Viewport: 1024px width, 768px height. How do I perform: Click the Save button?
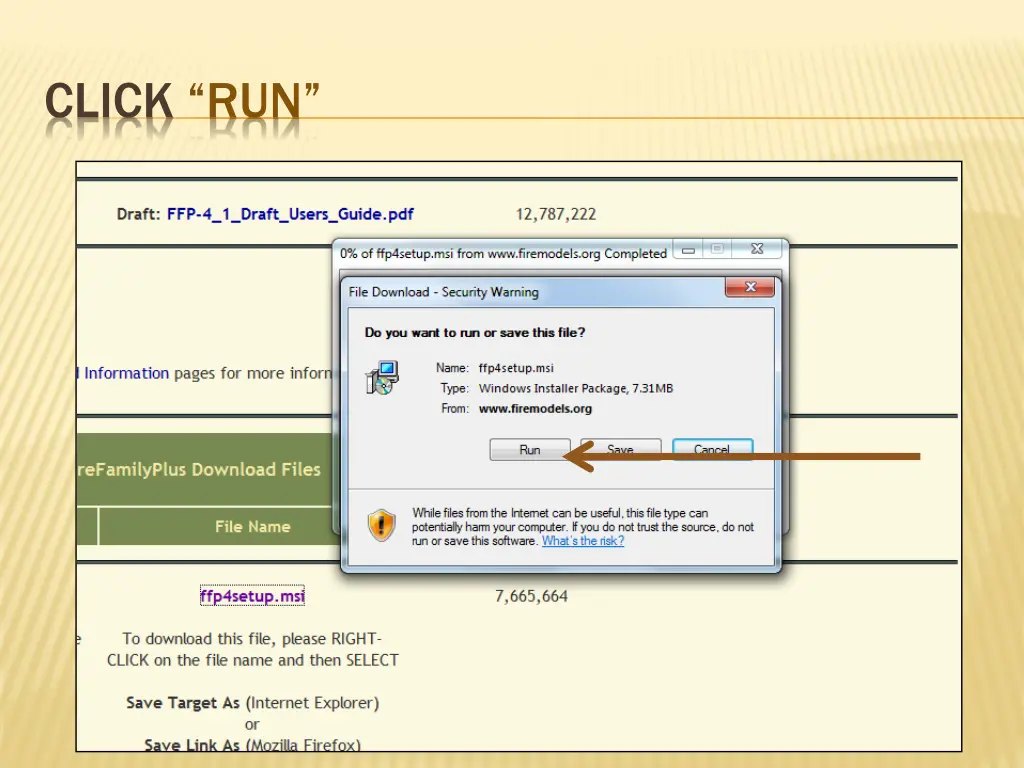coord(620,449)
